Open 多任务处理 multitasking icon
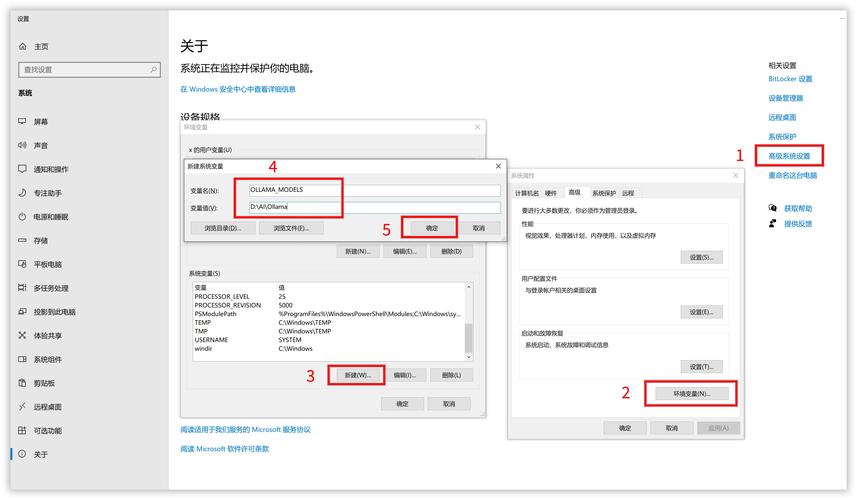 coord(22,288)
